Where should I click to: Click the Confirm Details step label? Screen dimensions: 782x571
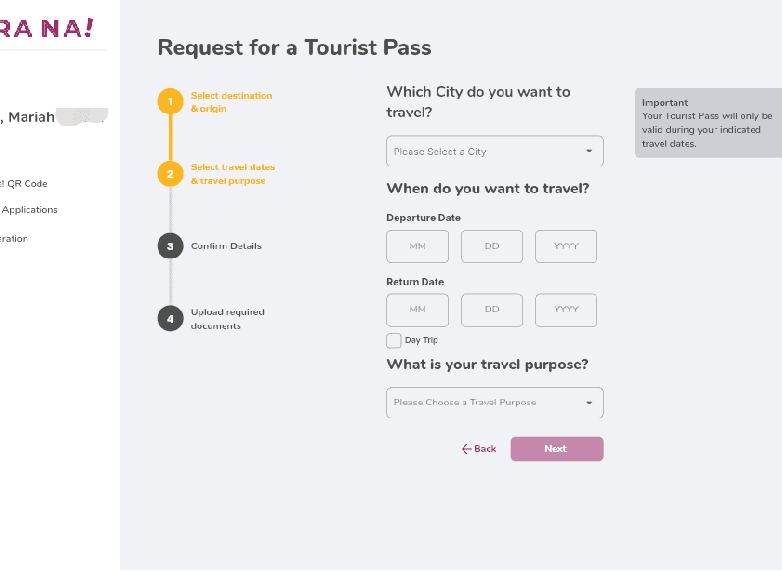coord(226,246)
